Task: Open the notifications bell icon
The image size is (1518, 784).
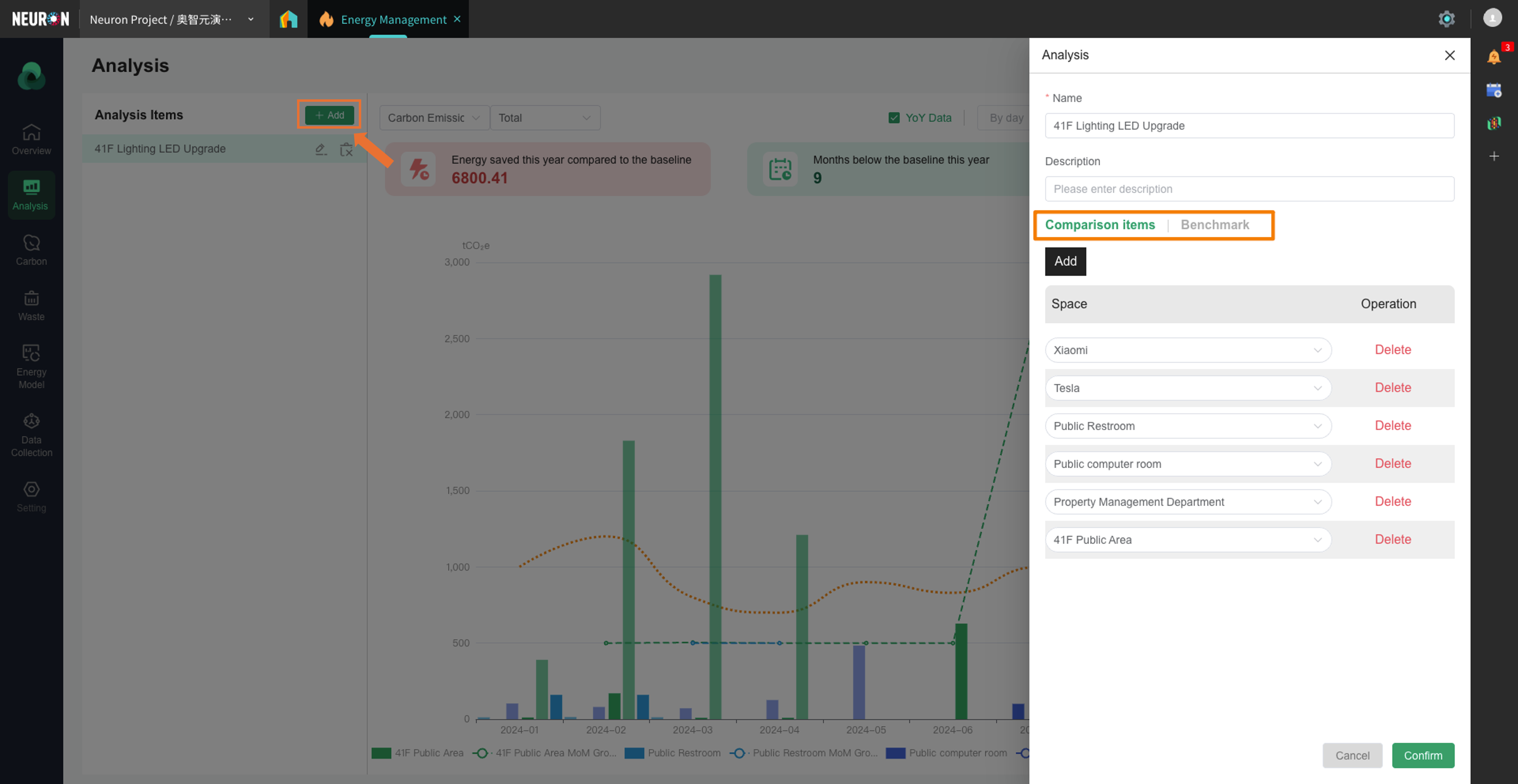Action: pos(1493,57)
